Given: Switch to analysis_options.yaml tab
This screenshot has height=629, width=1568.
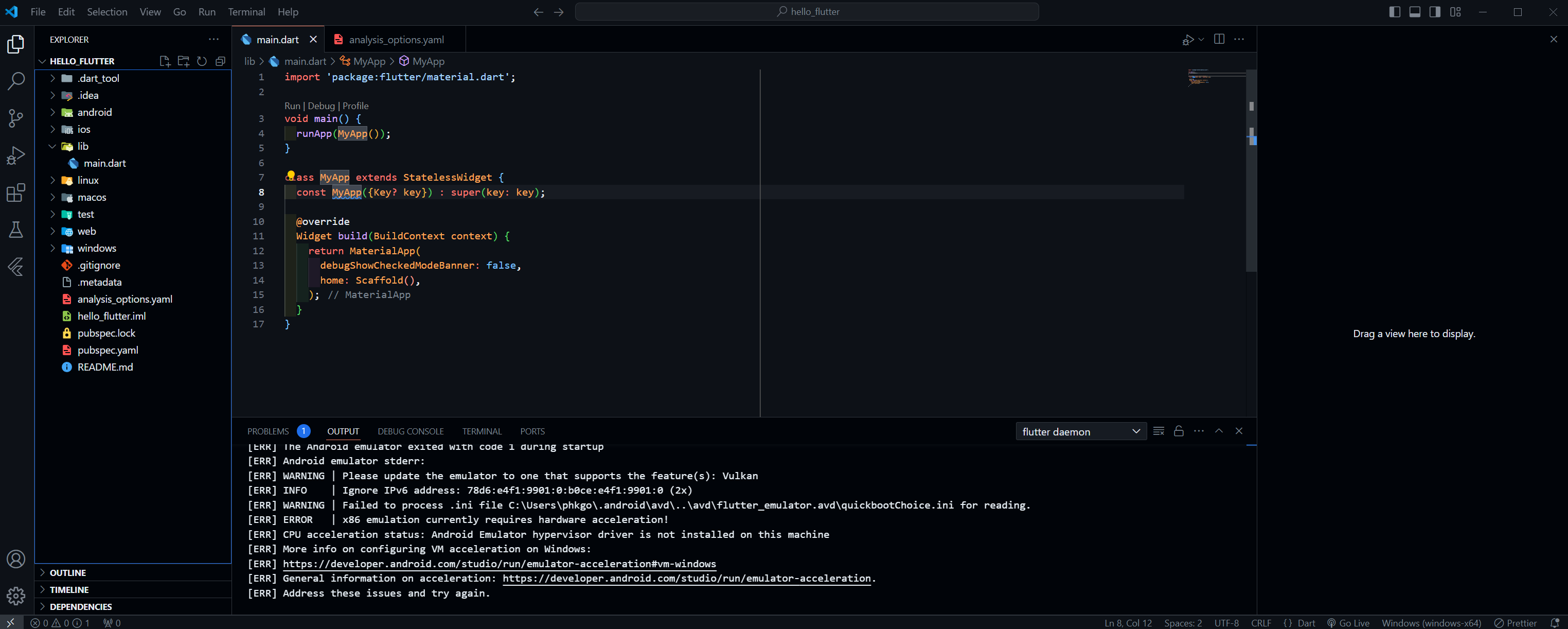Looking at the screenshot, I should pos(395,39).
